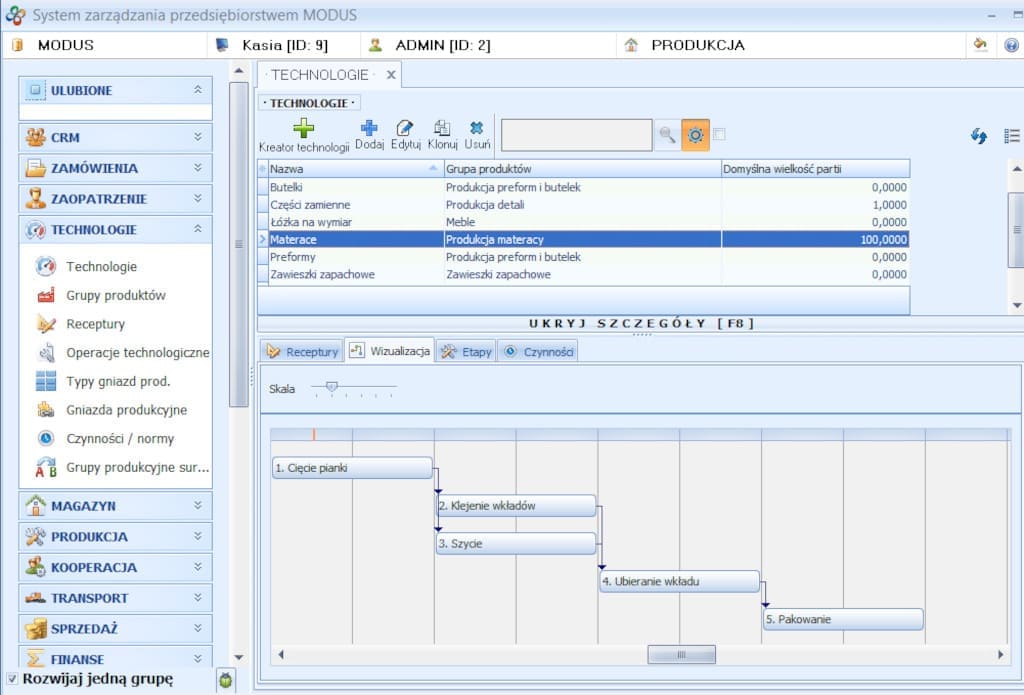Click the Klonuj icon to clone technology

(x=441, y=130)
